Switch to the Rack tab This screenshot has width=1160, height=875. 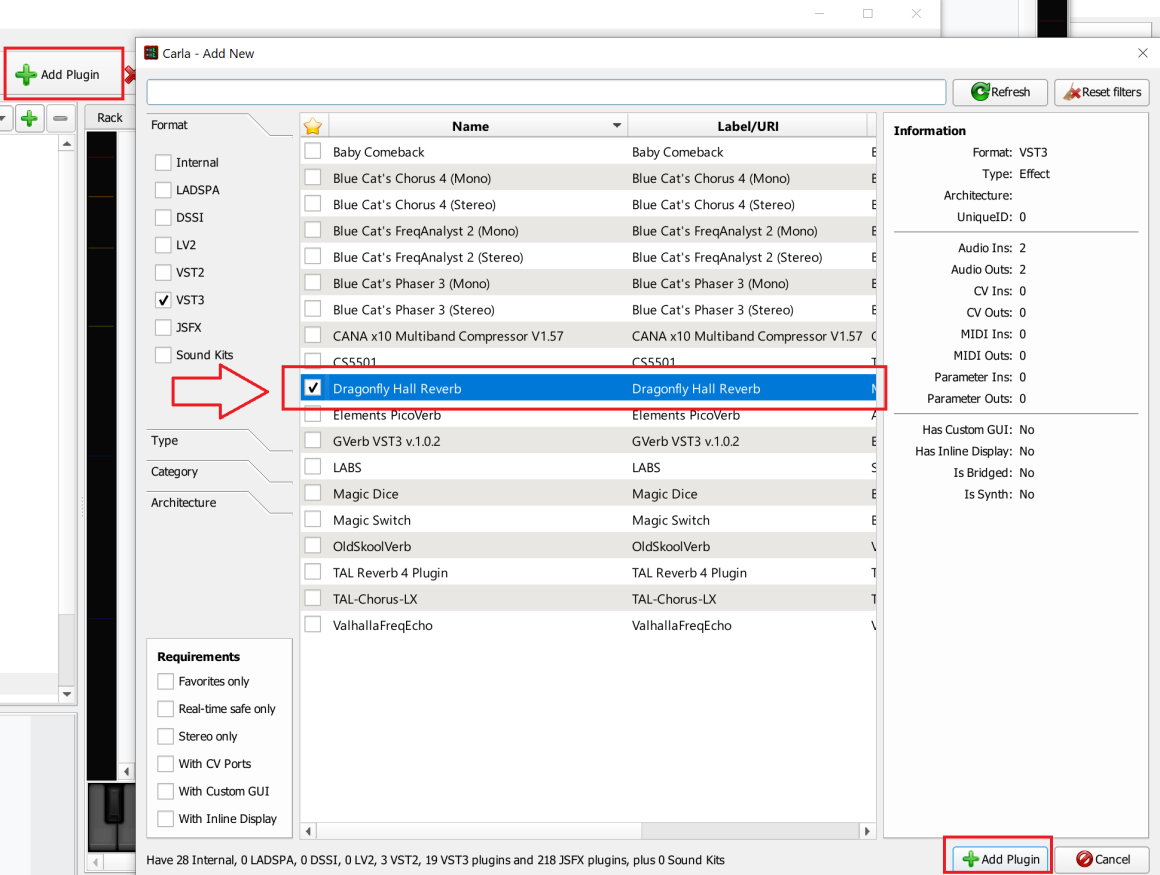109,118
